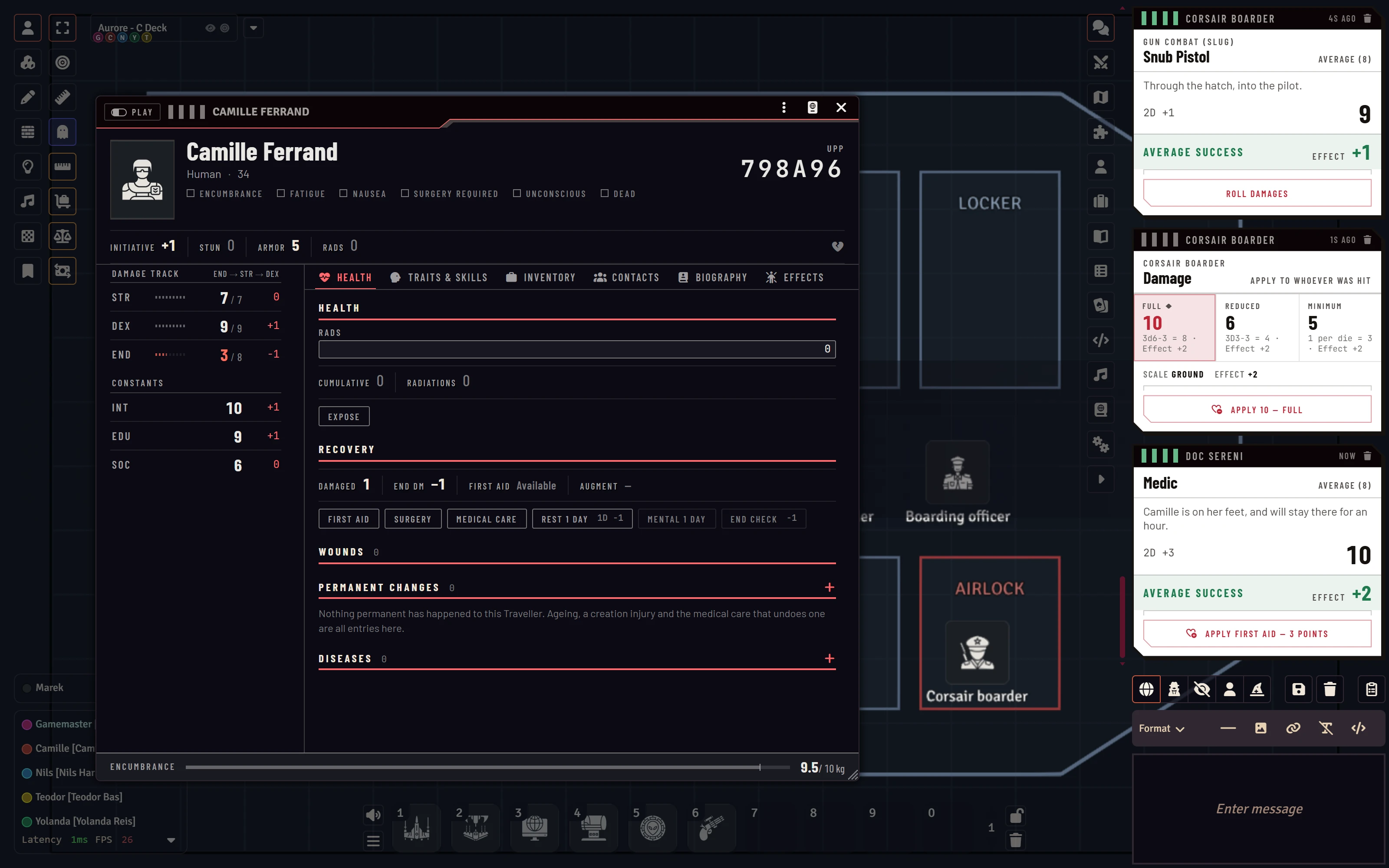1389x868 pixels.
Task: Toggle the Play mode switch on the sheet
Action: click(132, 112)
